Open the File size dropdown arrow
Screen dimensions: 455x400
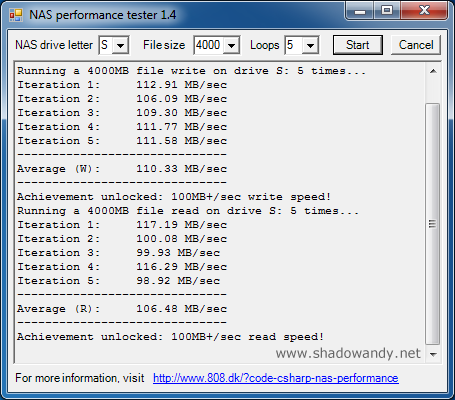pos(231,45)
